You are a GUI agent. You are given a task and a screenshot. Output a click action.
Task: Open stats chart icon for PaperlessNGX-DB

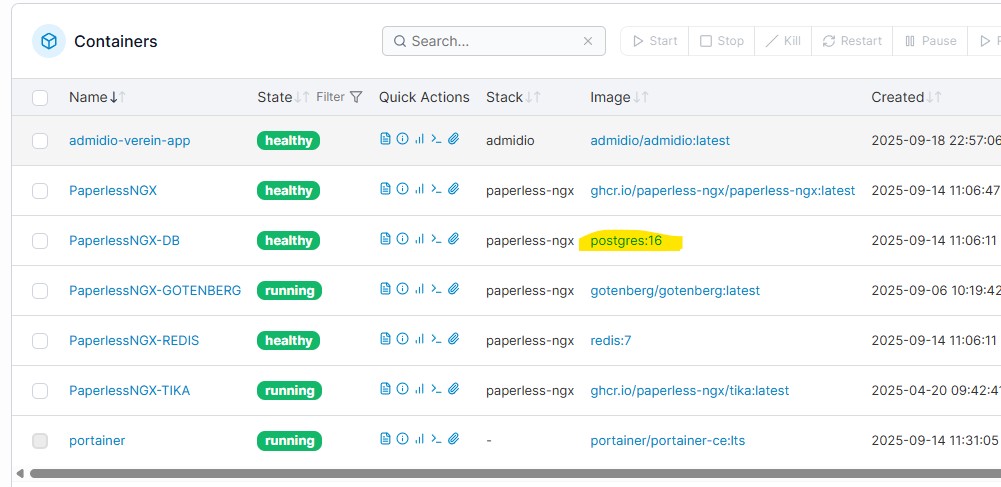pyautogui.click(x=419, y=240)
